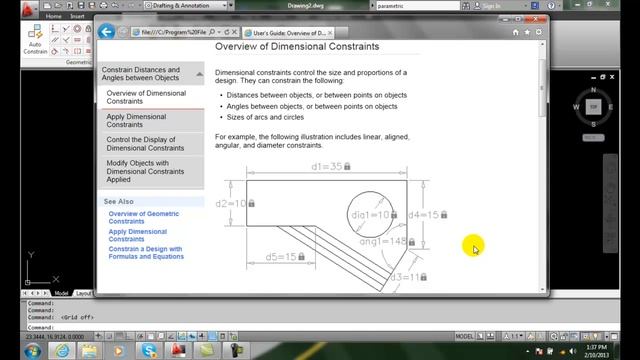Open AutoCAD from Windows taskbar
Image resolution: width=640 pixels, height=360 pixels.
point(178,351)
